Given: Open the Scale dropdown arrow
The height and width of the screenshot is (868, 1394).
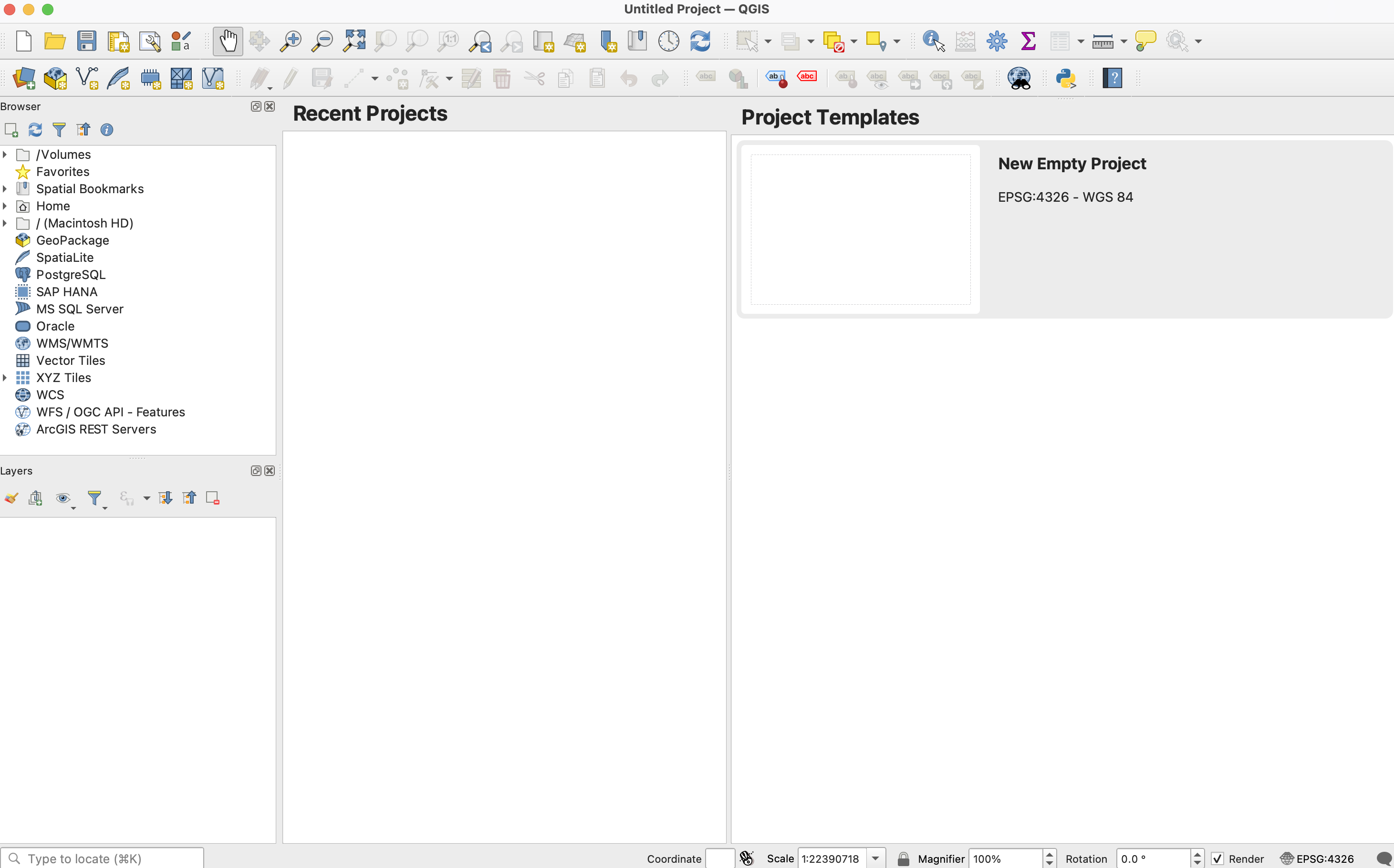Looking at the screenshot, I should tap(875, 859).
